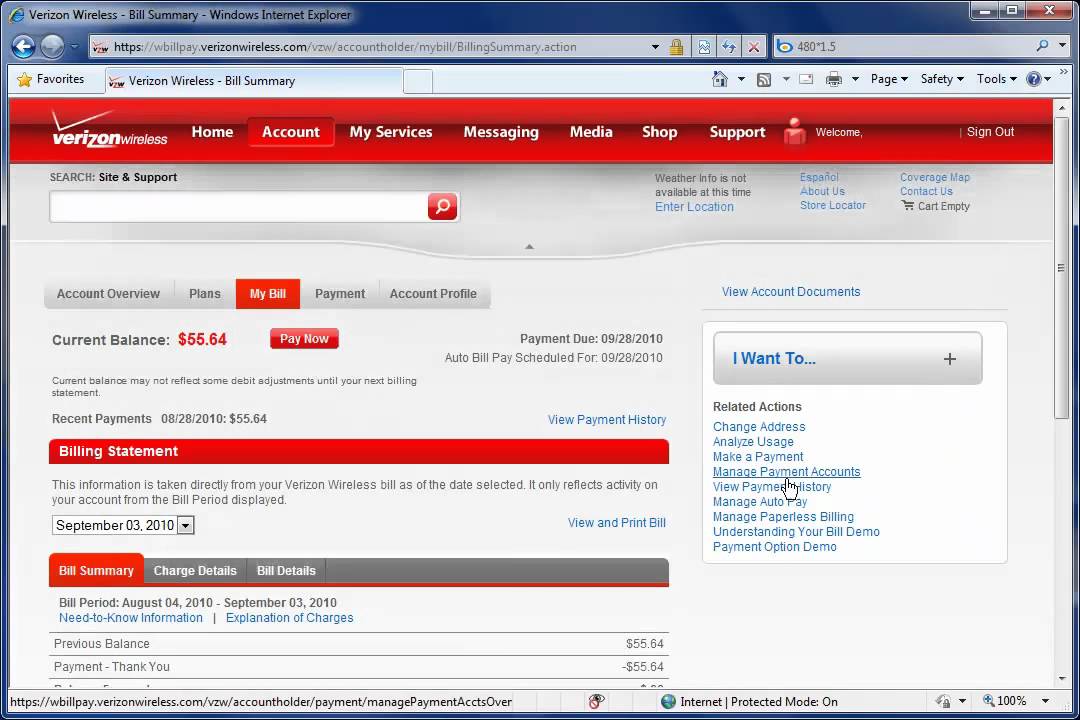Open the address bar URL dropdown arrow
The height and width of the screenshot is (720, 1080).
coord(655,47)
